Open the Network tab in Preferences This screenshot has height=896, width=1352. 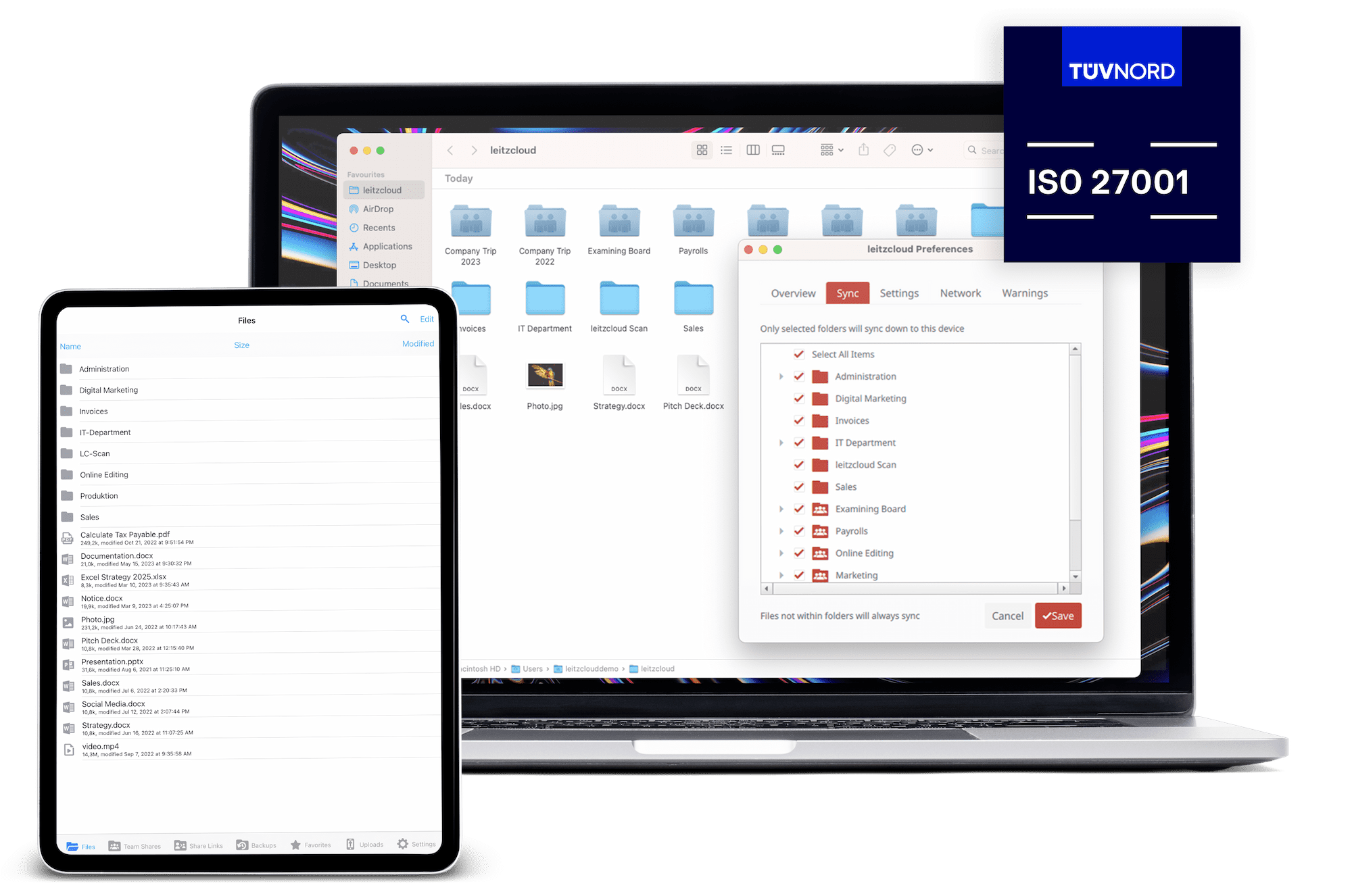point(960,293)
